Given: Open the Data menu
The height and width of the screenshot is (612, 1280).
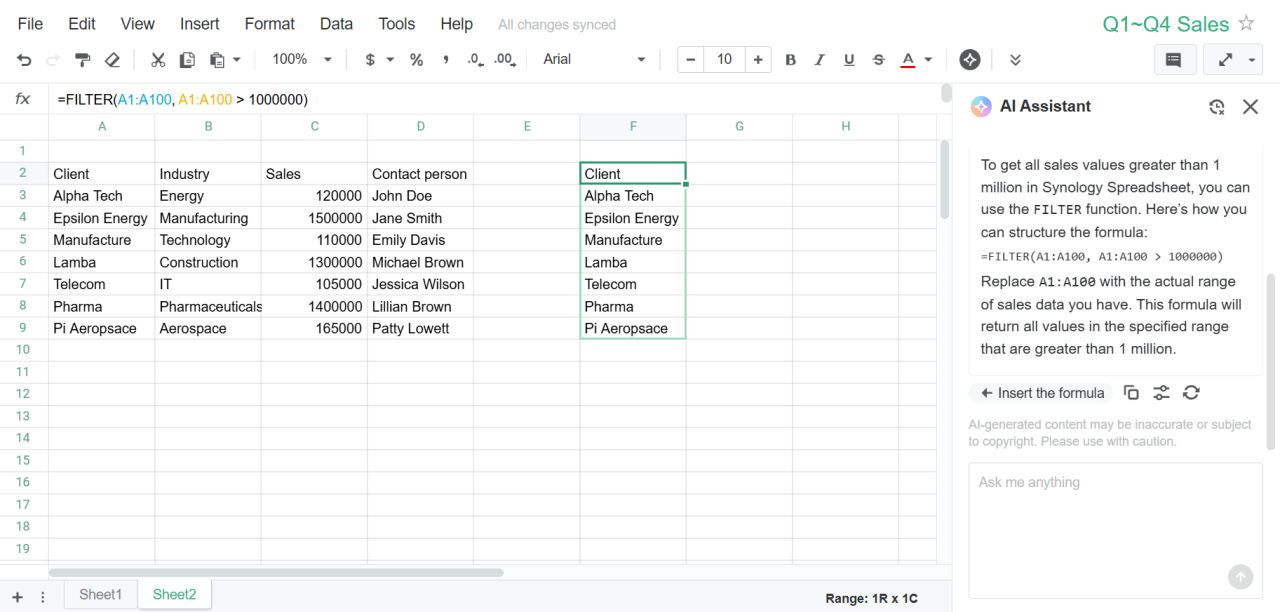Looking at the screenshot, I should point(336,24).
